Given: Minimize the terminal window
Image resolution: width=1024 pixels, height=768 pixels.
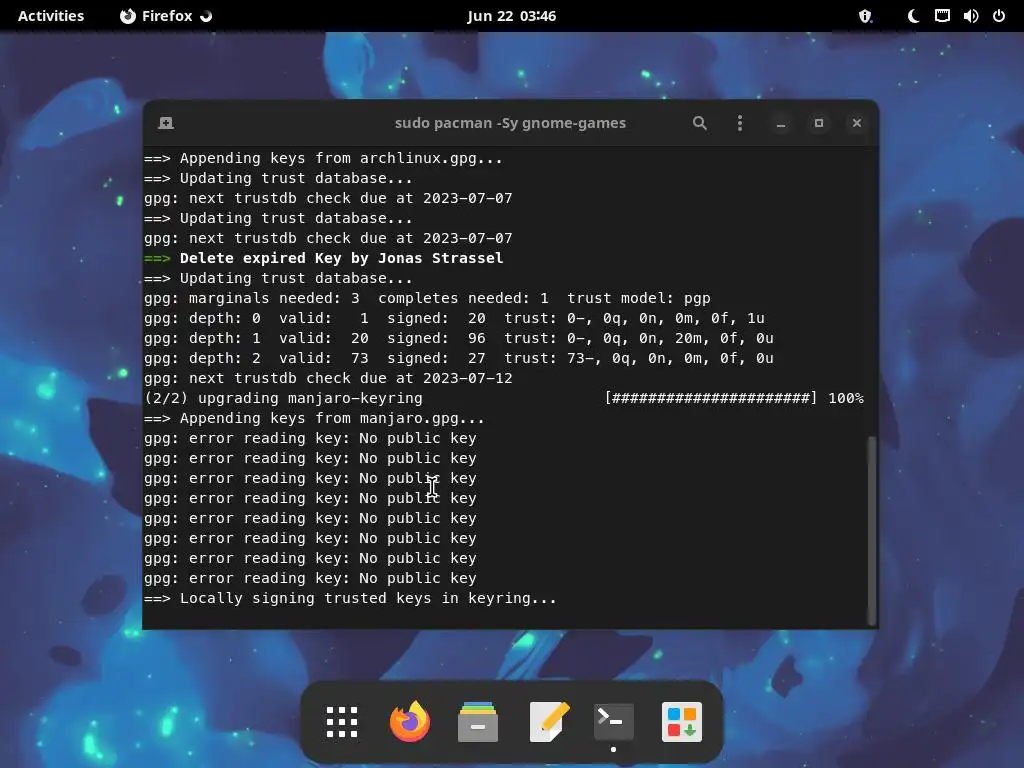Looking at the screenshot, I should [780, 123].
